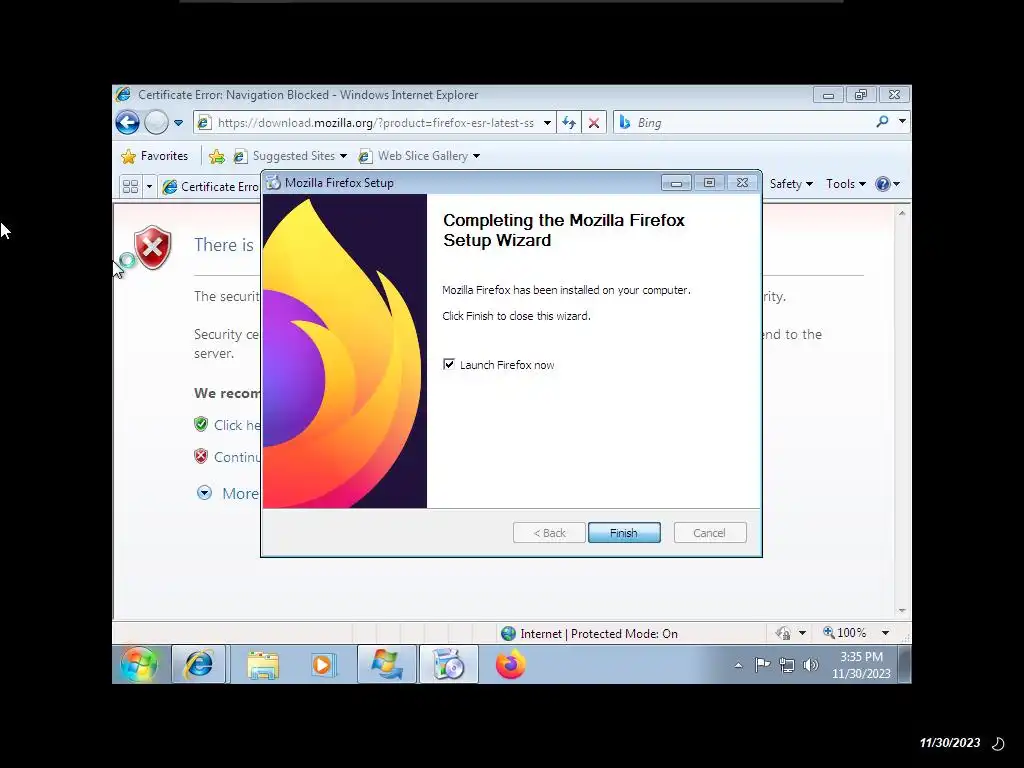Click the volume speaker tray icon
Viewport: 1024px width, 768px height.
(x=810, y=665)
